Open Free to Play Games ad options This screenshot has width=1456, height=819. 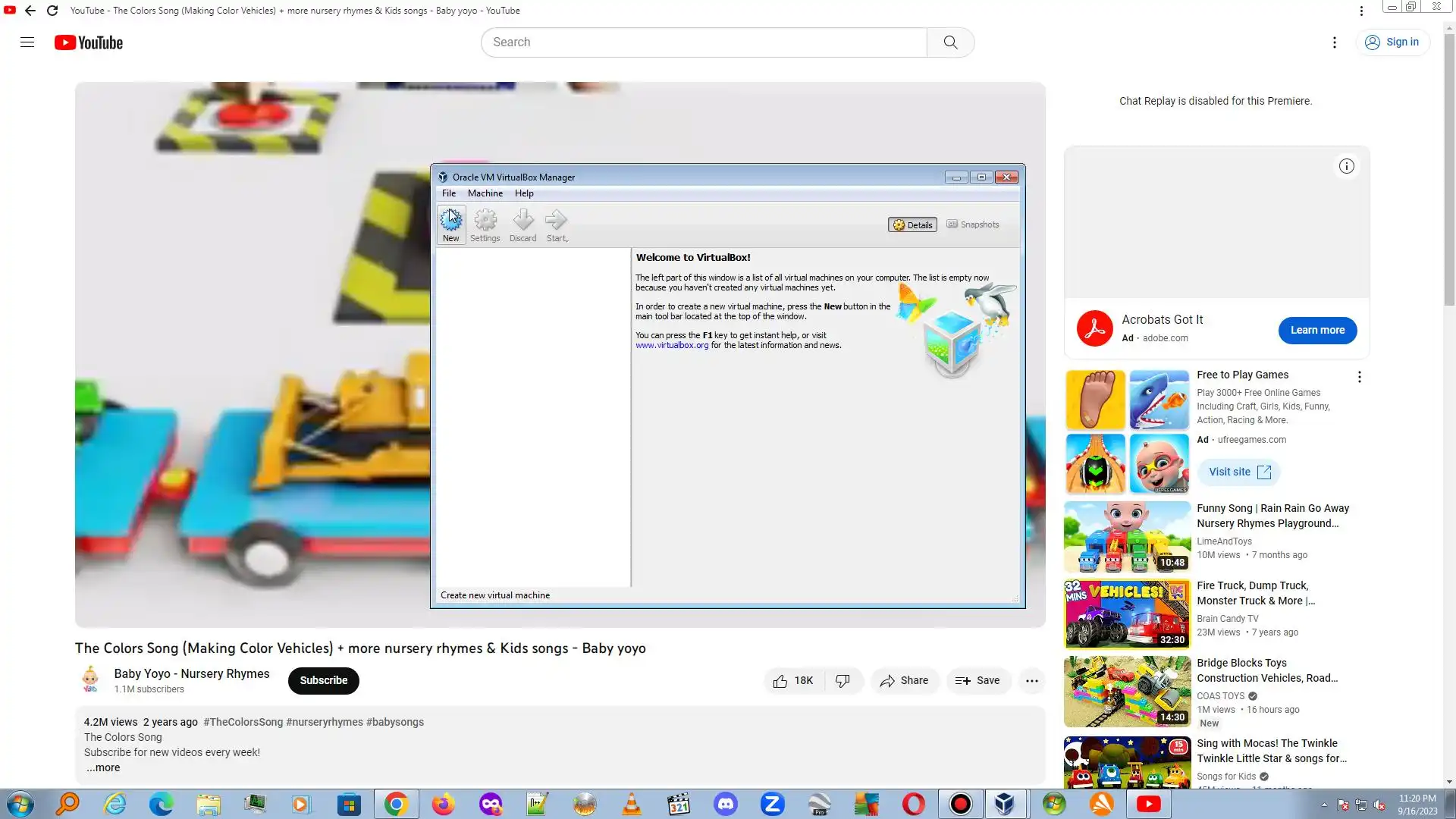(x=1359, y=377)
